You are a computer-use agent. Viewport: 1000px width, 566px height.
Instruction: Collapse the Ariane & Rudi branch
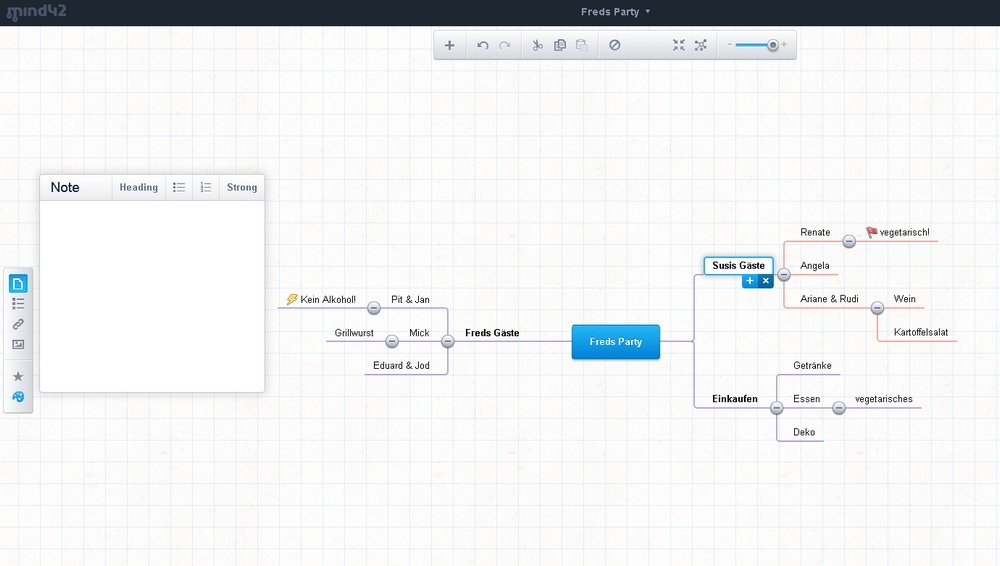[877, 308]
